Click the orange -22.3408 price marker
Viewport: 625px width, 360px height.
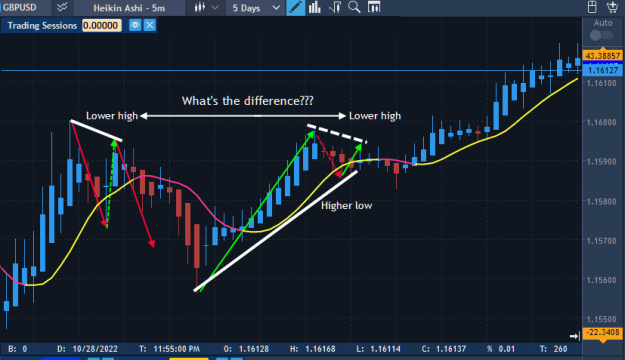click(602, 332)
